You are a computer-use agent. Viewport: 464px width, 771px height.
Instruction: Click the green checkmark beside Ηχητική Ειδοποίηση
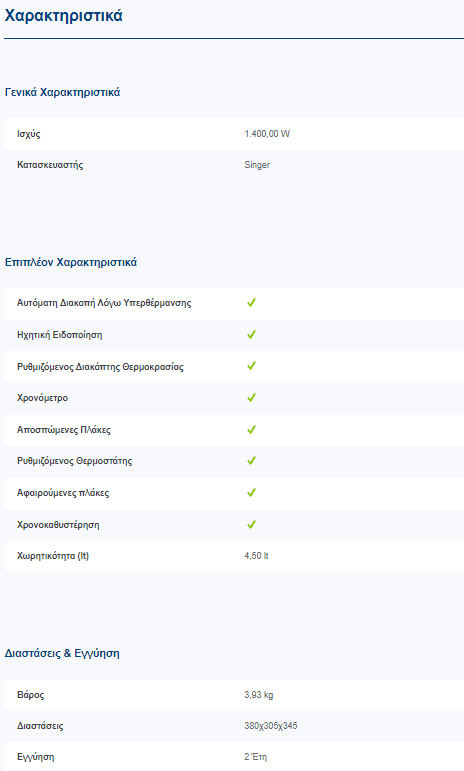(251, 335)
